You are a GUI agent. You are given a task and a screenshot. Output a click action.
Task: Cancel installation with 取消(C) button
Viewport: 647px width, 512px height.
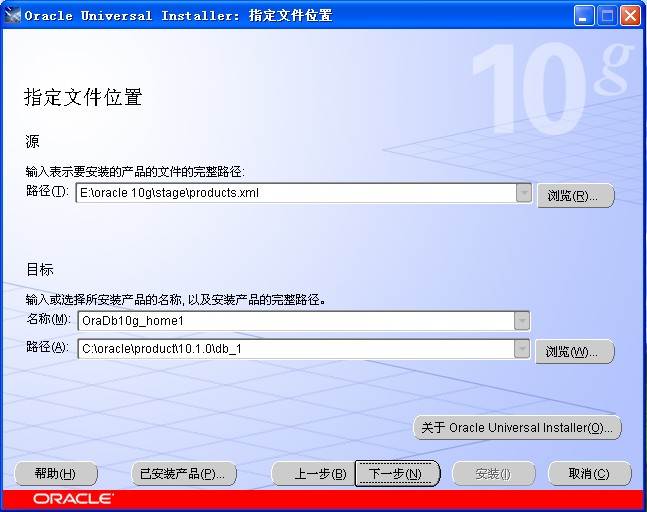coord(589,474)
